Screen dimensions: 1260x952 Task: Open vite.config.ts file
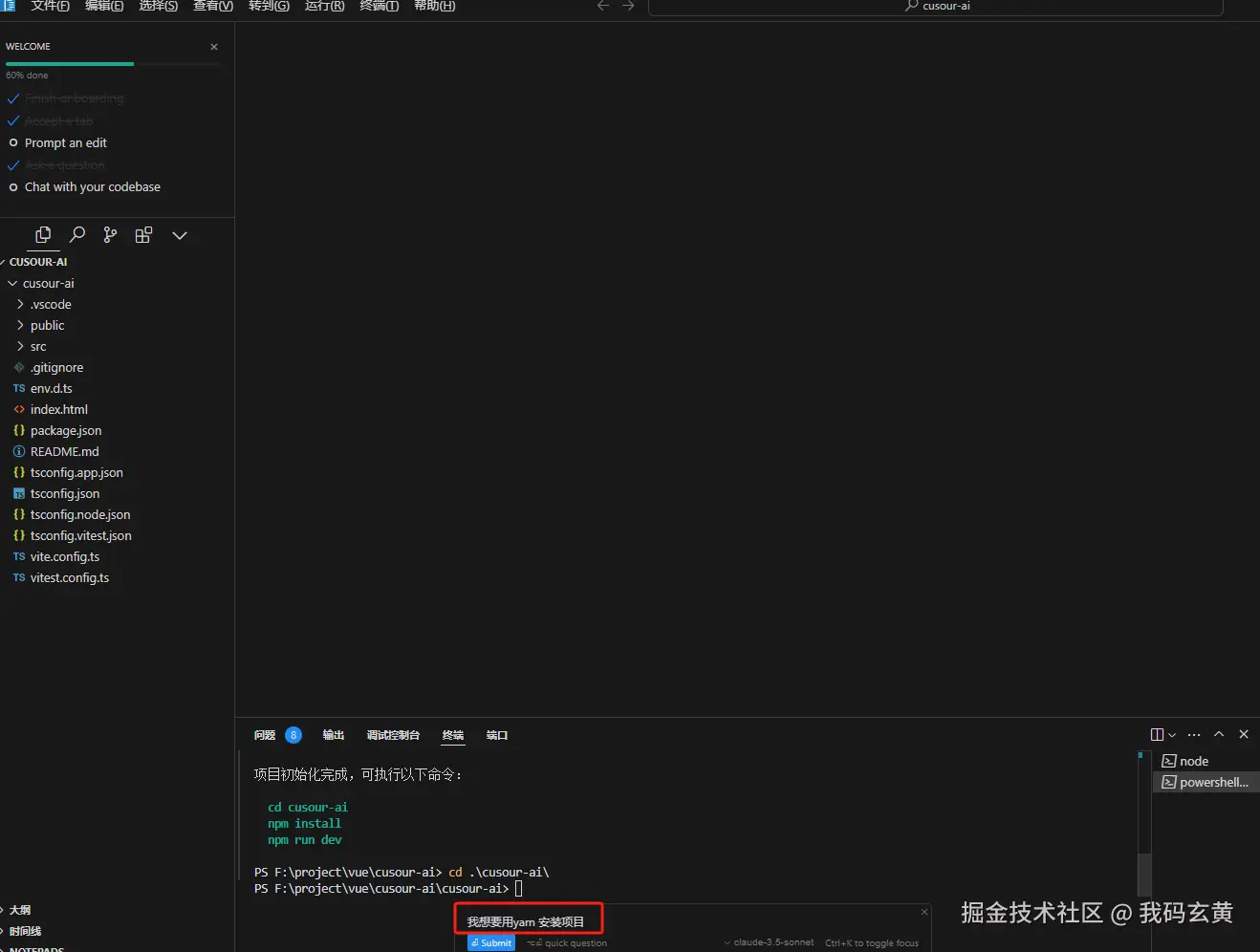click(x=65, y=557)
